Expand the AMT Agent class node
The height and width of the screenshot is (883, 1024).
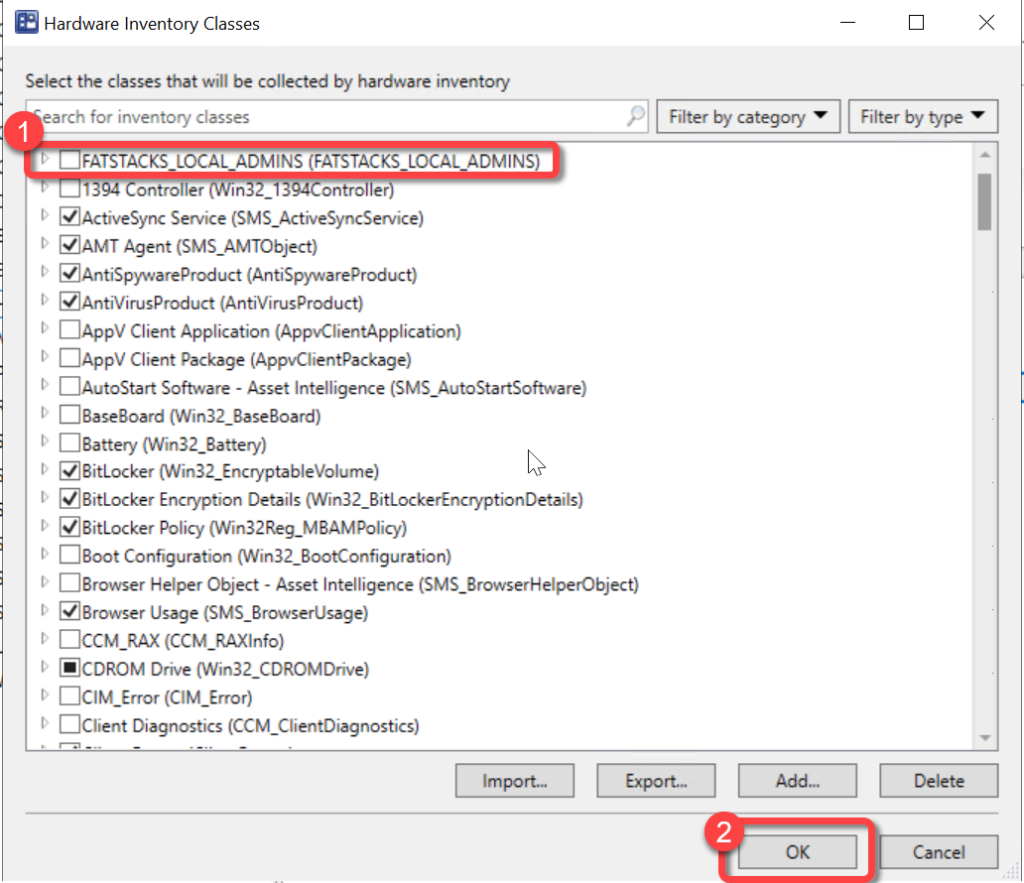click(43, 245)
